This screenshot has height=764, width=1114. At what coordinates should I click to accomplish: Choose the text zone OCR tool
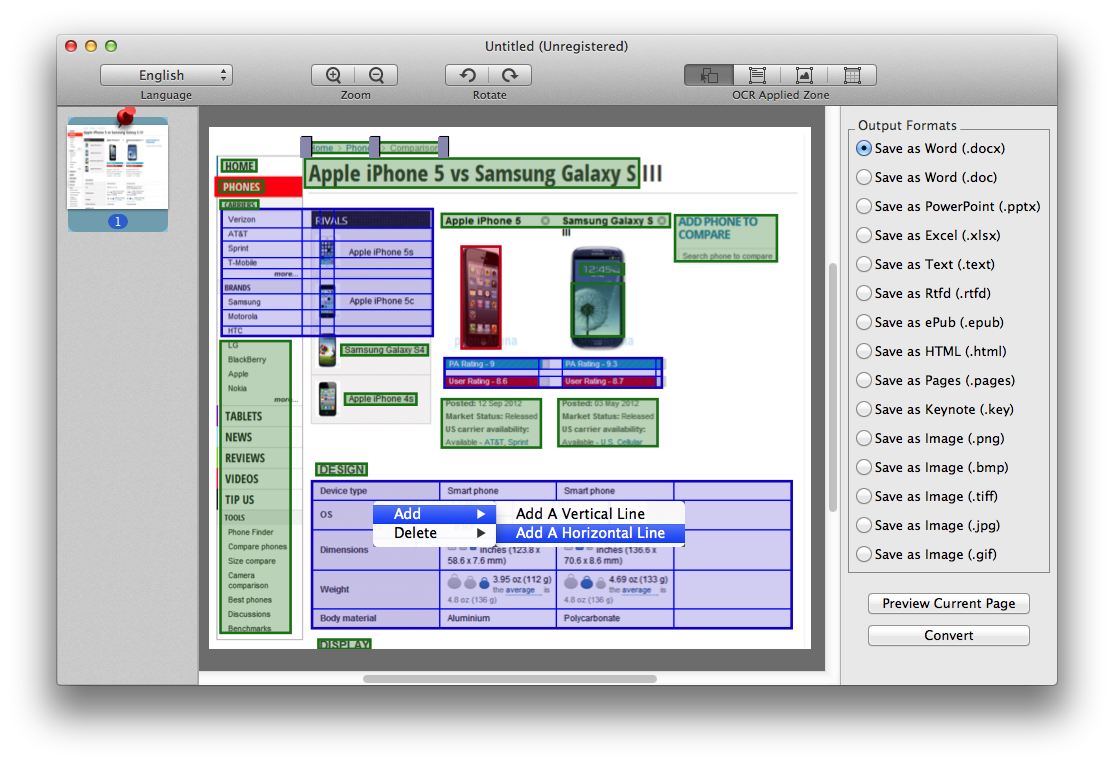pos(757,75)
